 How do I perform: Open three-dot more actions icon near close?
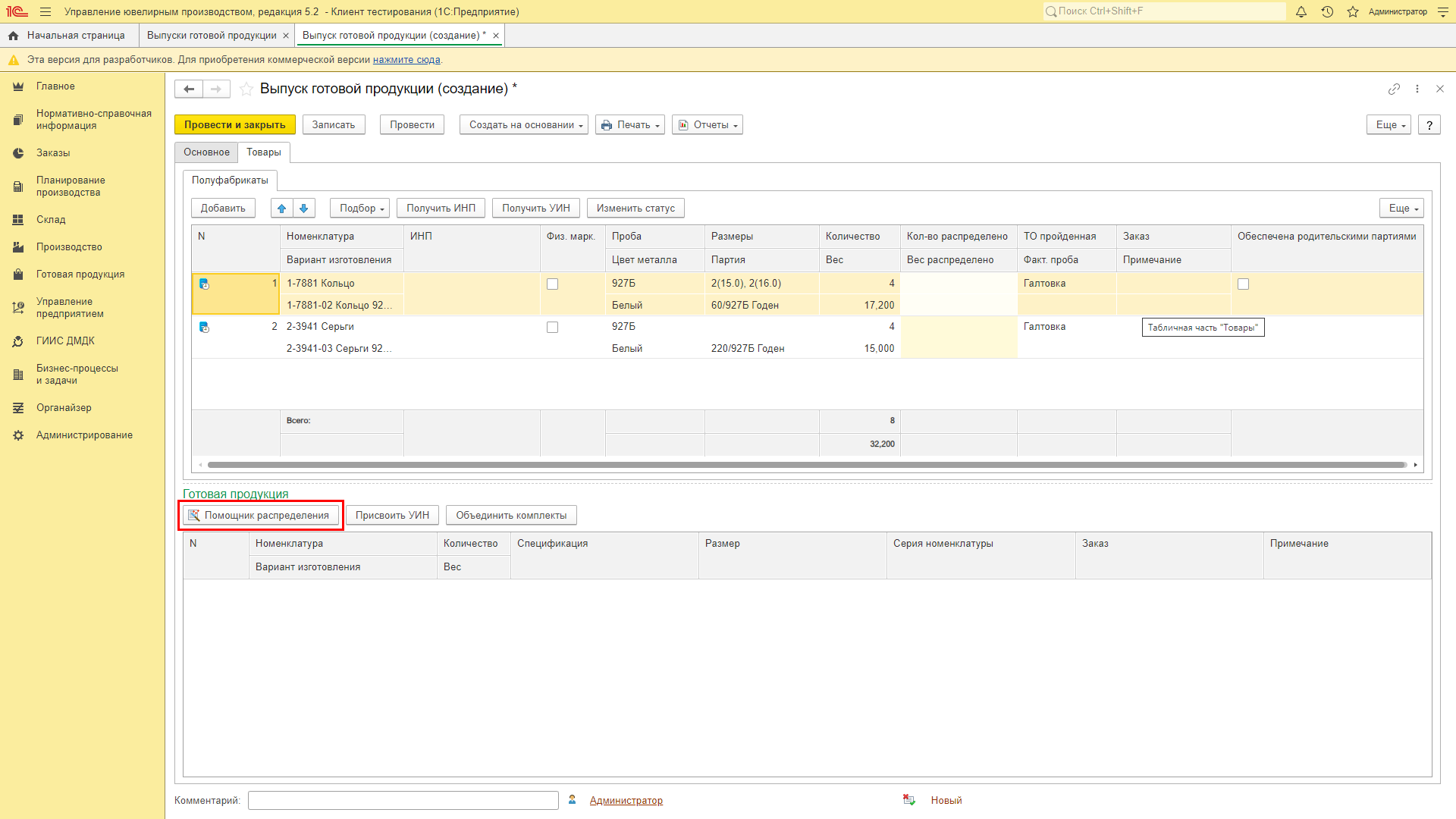(1417, 89)
